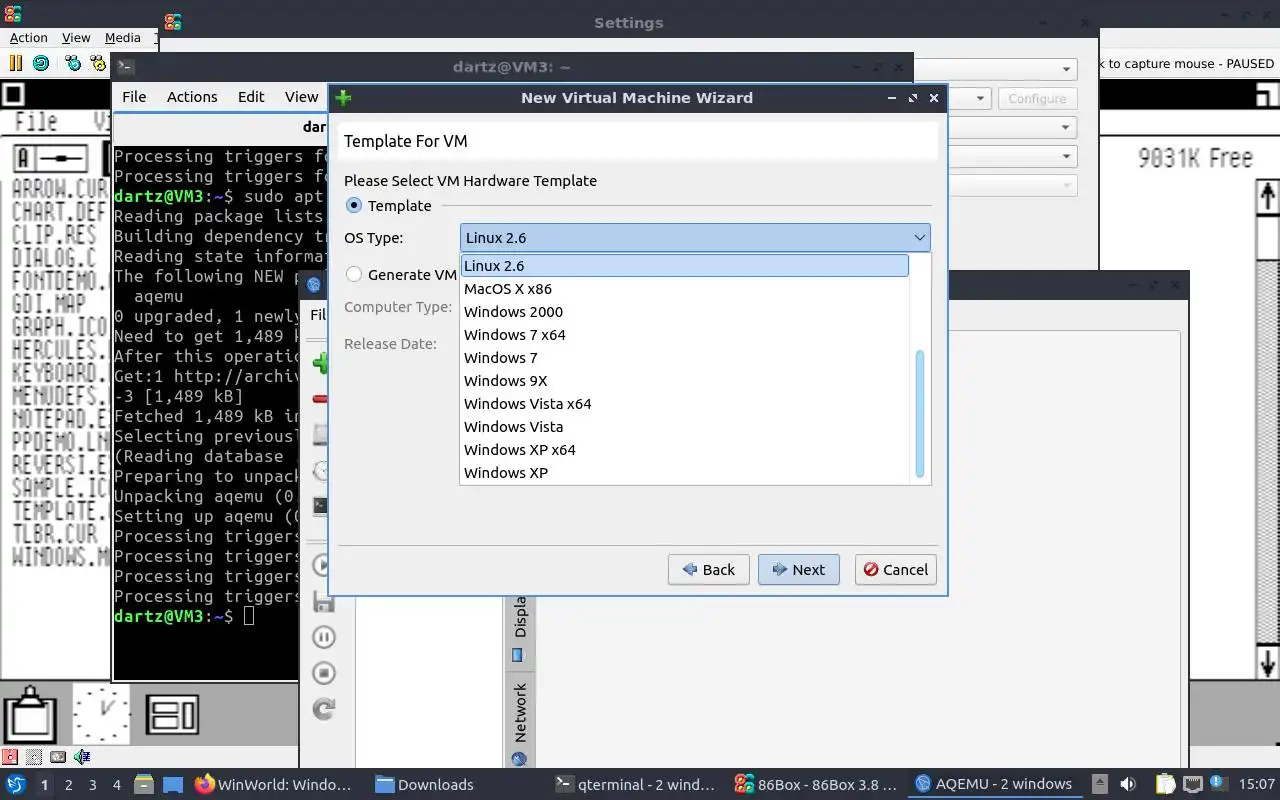1280x800 pixels.
Task: Open the qterminal Actions menu
Action: point(192,96)
